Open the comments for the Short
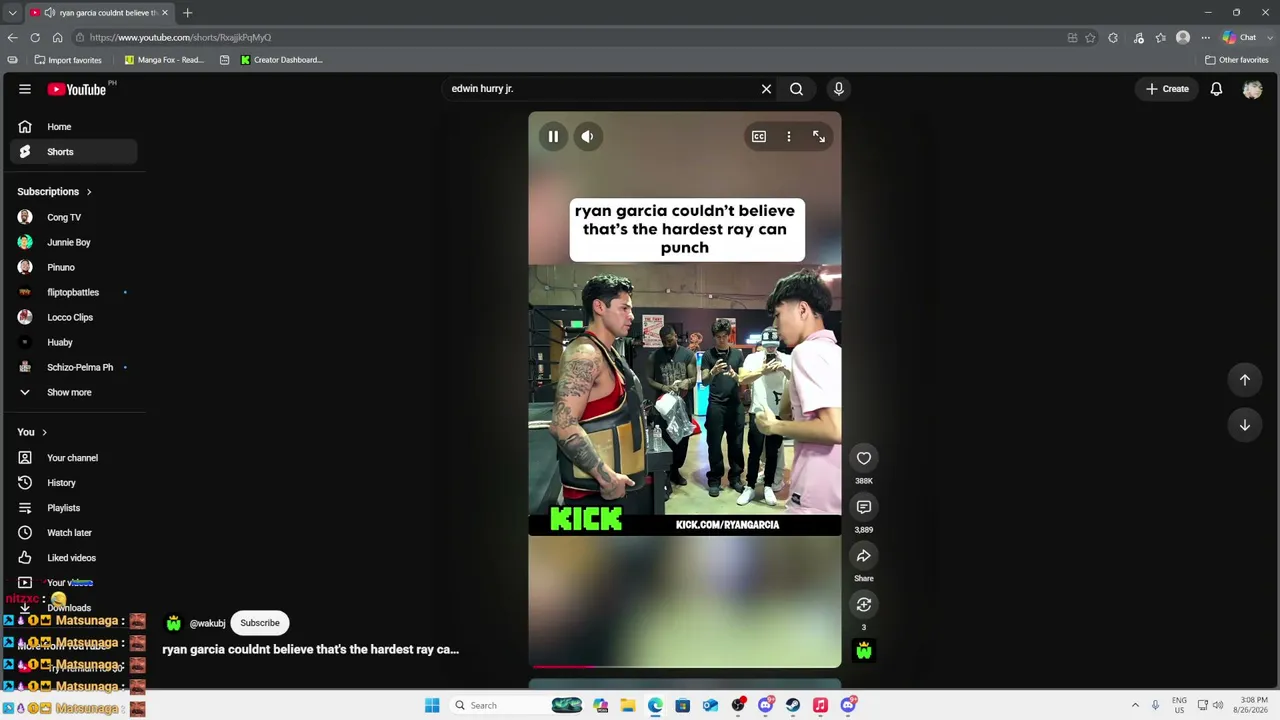The height and width of the screenshot is (720, 1280). tap(864, 507)
